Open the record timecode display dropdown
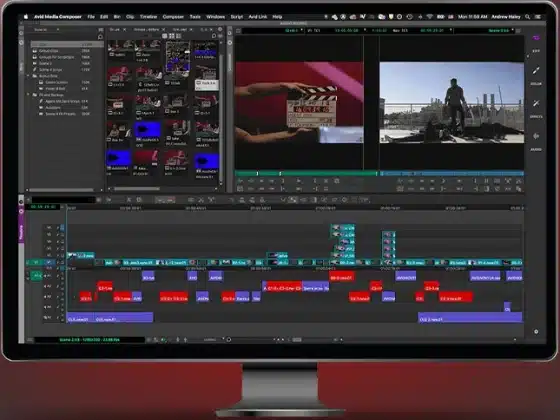 pos(450,30)
